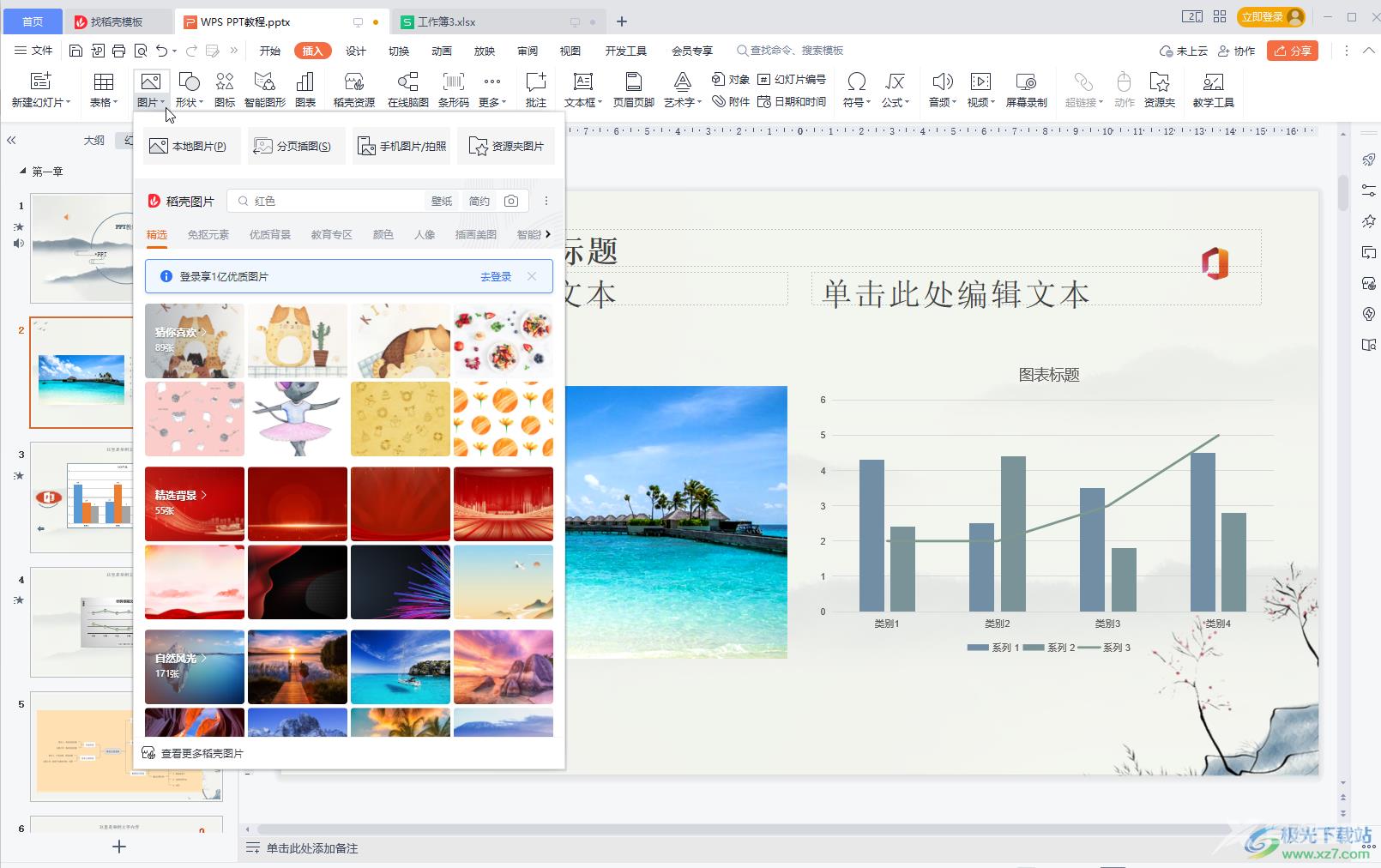This screenshot has width=1381, height=868.
Task: Insert a 图表 chart
Action: pyautogui.click(x=305, y=89)
